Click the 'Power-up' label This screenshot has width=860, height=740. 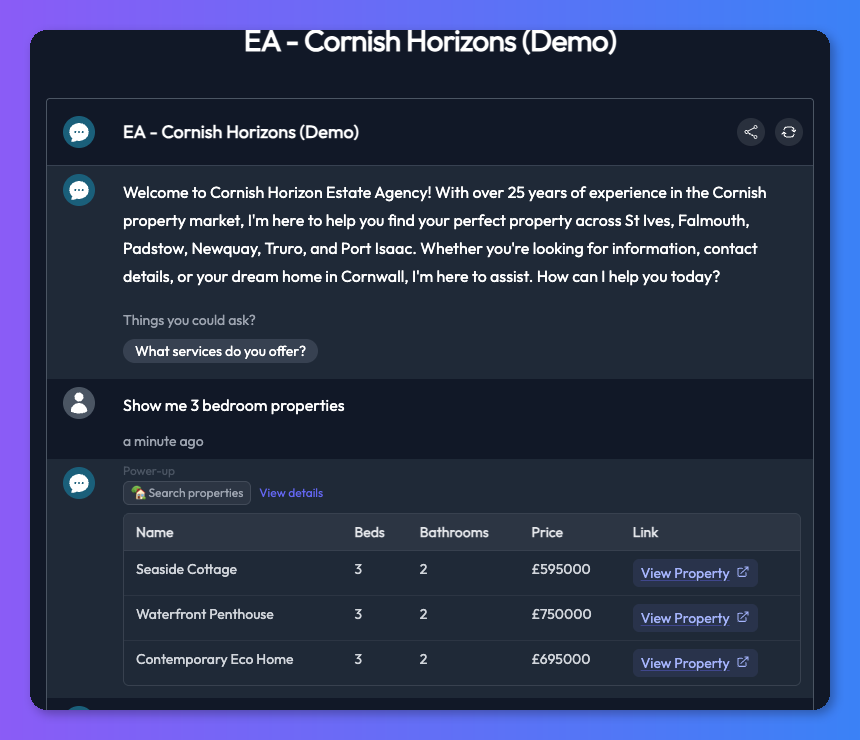tap(149, 471)
